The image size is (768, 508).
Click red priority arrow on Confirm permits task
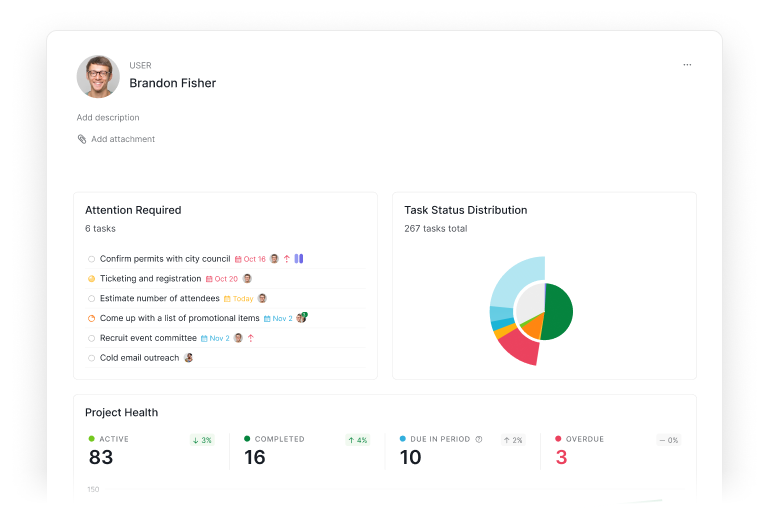tap(287, 259)
